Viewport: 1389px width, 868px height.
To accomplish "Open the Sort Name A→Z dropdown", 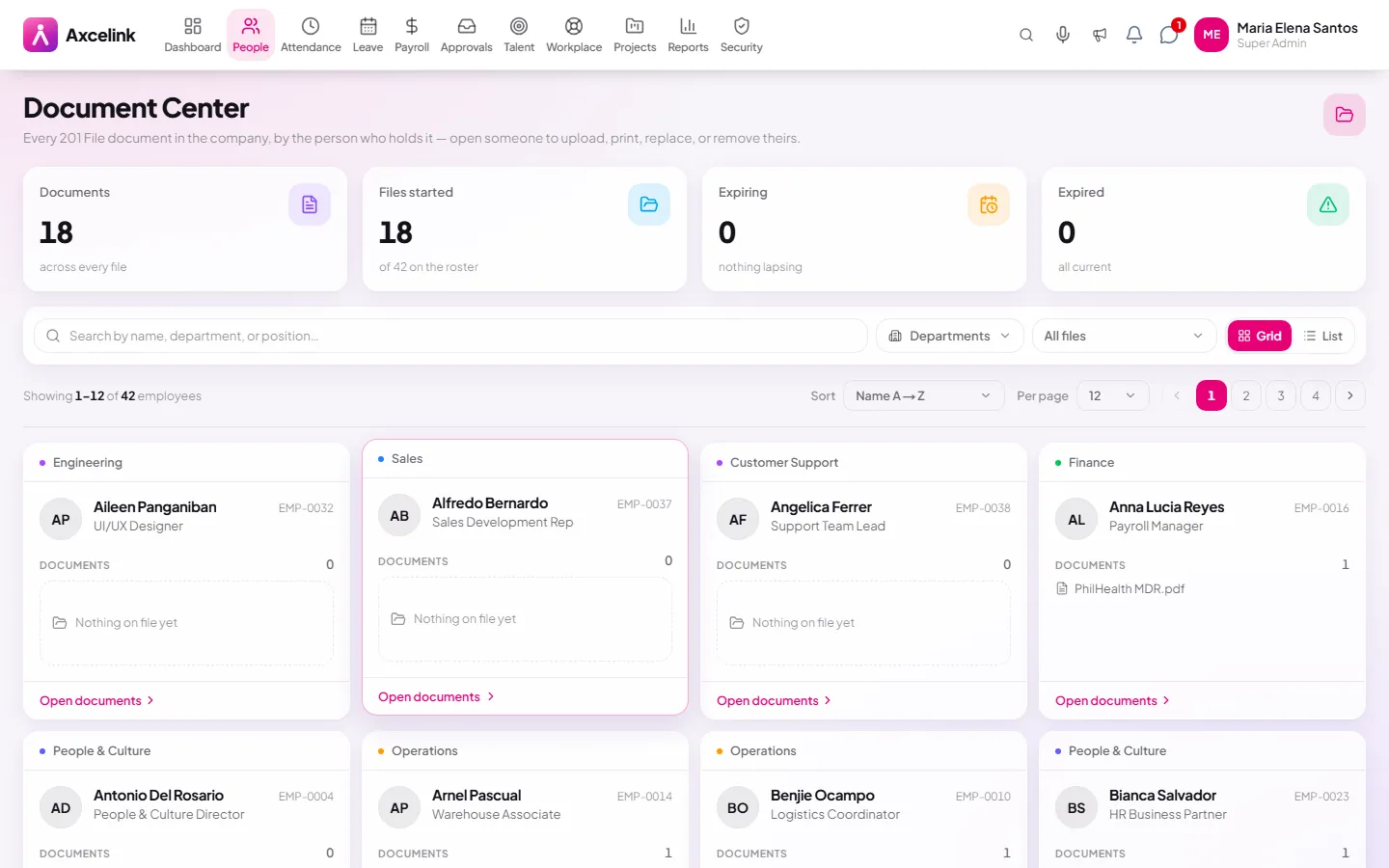I will (923, 395).
